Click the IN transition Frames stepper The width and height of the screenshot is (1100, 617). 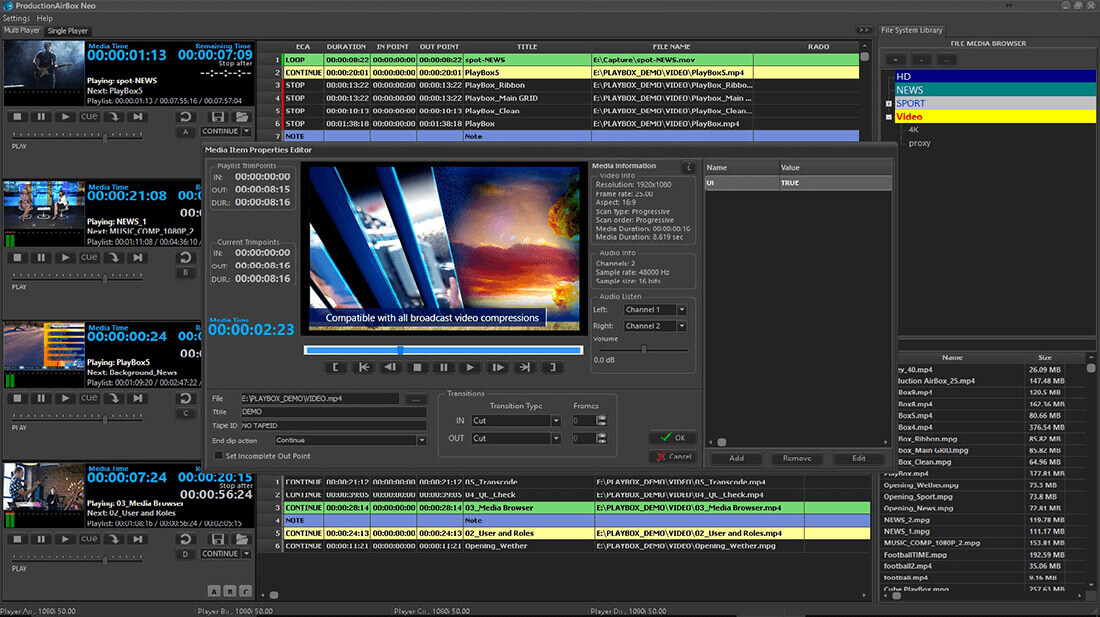point(601,421)
